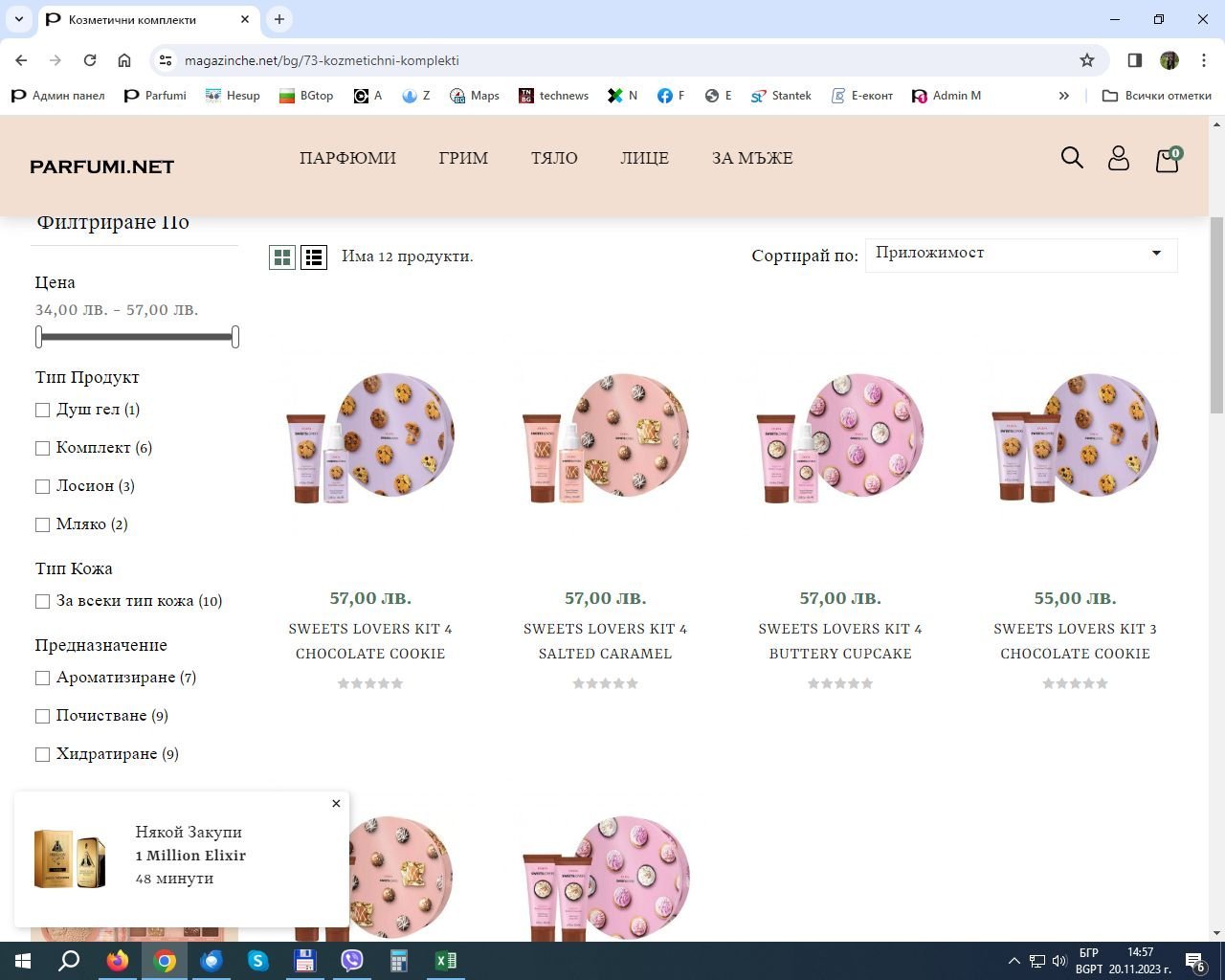
Task: Click the minimum price slider handle
Action: [x=39, y=337]
